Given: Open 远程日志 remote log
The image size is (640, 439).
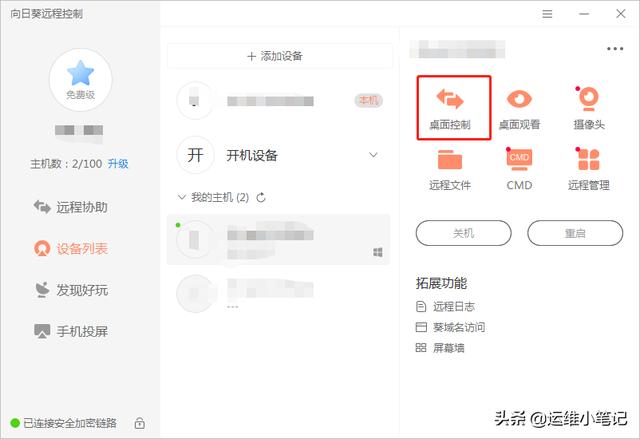Looking at the screenshot, I should point(445,306).
